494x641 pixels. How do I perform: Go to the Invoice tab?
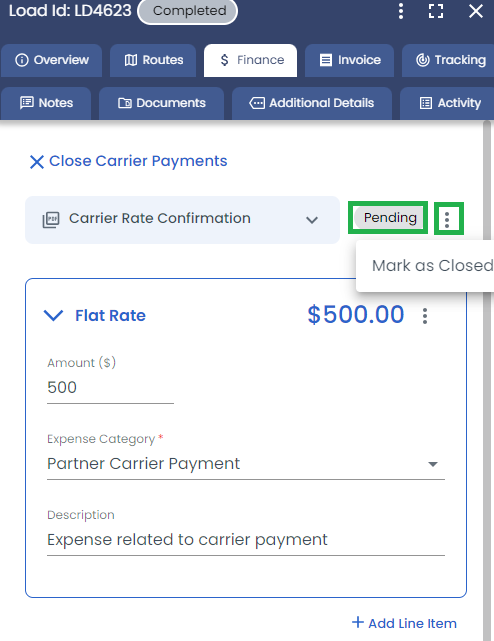coord(350,60)
